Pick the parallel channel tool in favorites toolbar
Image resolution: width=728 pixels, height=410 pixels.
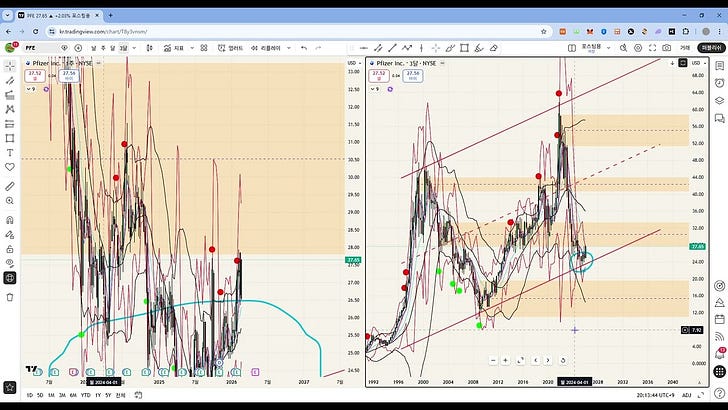point(378,48)
